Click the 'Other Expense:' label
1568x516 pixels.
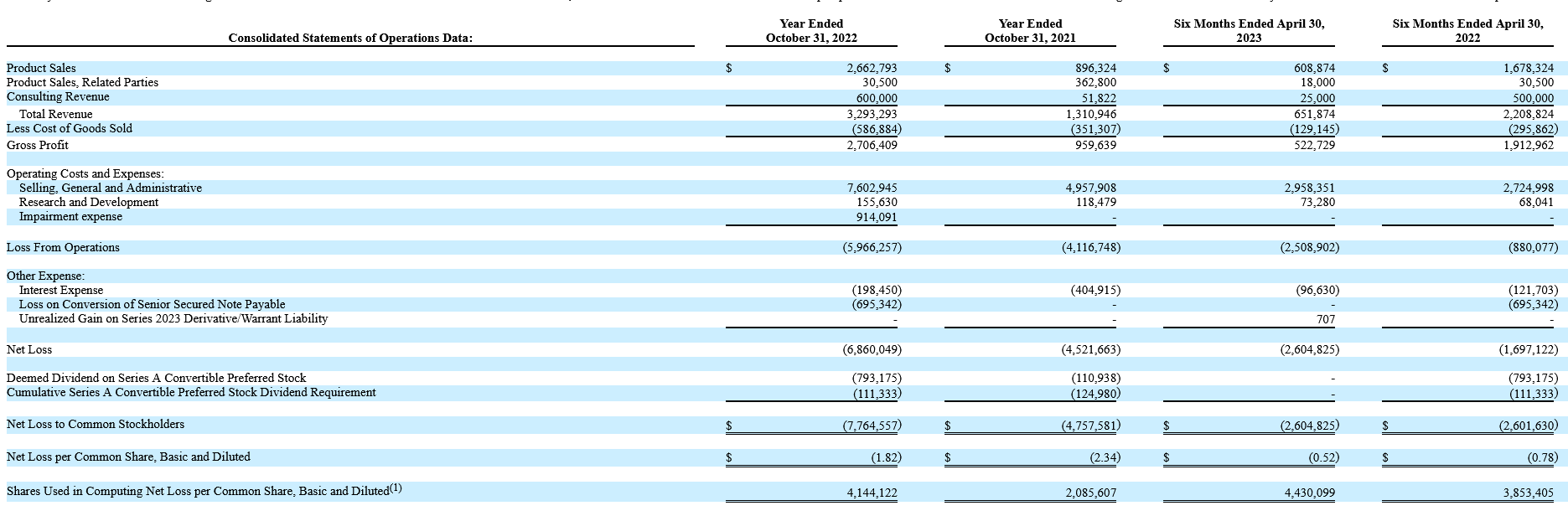(45, 276)
